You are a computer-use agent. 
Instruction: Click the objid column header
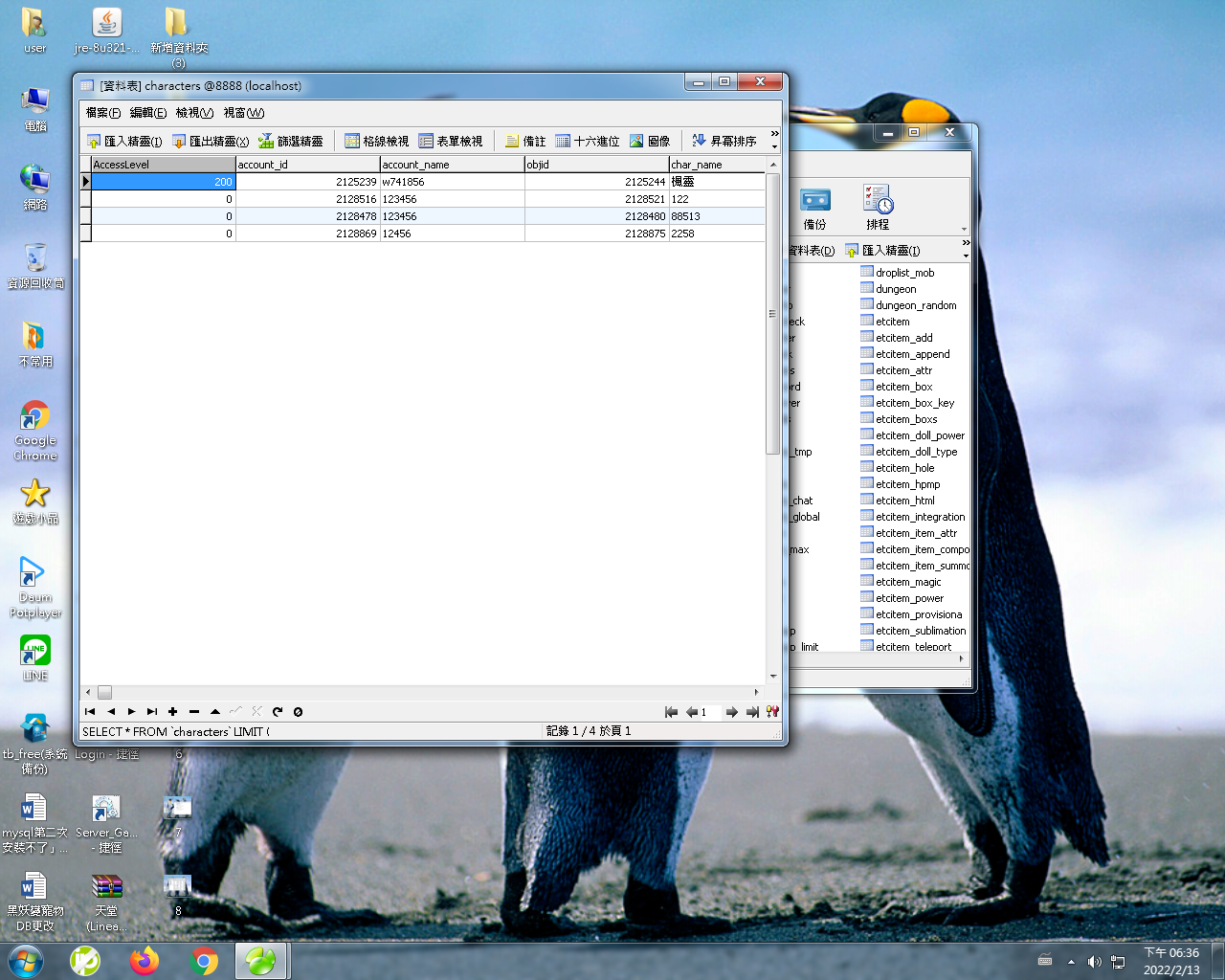click(596, 165)
